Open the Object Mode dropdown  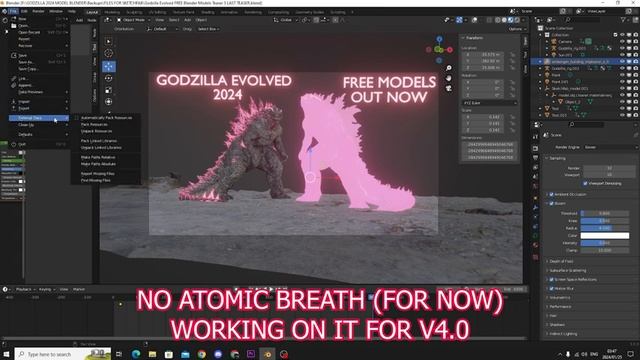133,20
